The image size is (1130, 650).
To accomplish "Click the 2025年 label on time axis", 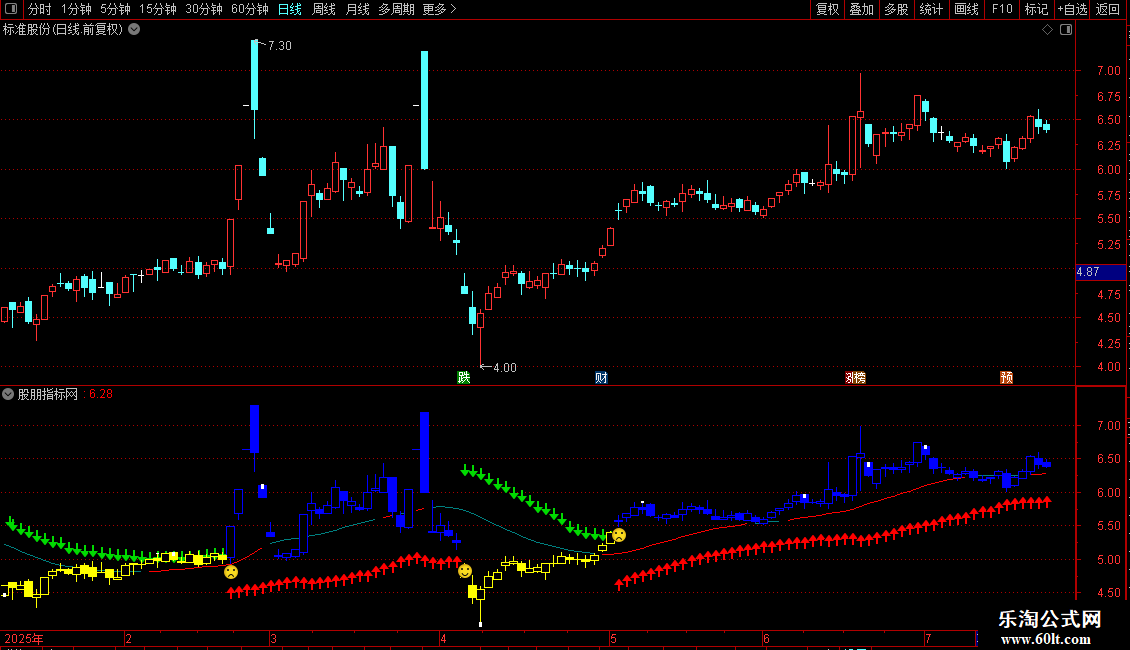I will [24, 638].
